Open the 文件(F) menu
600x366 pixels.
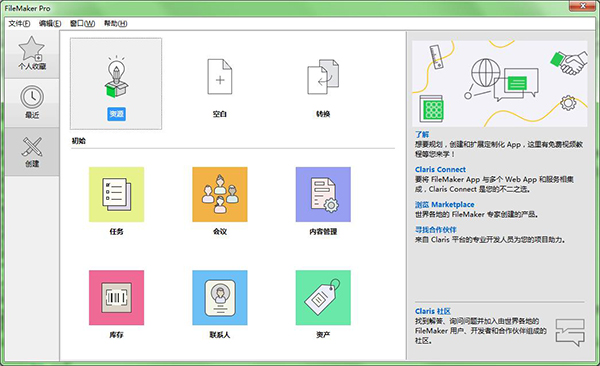[x=19, y=23]
